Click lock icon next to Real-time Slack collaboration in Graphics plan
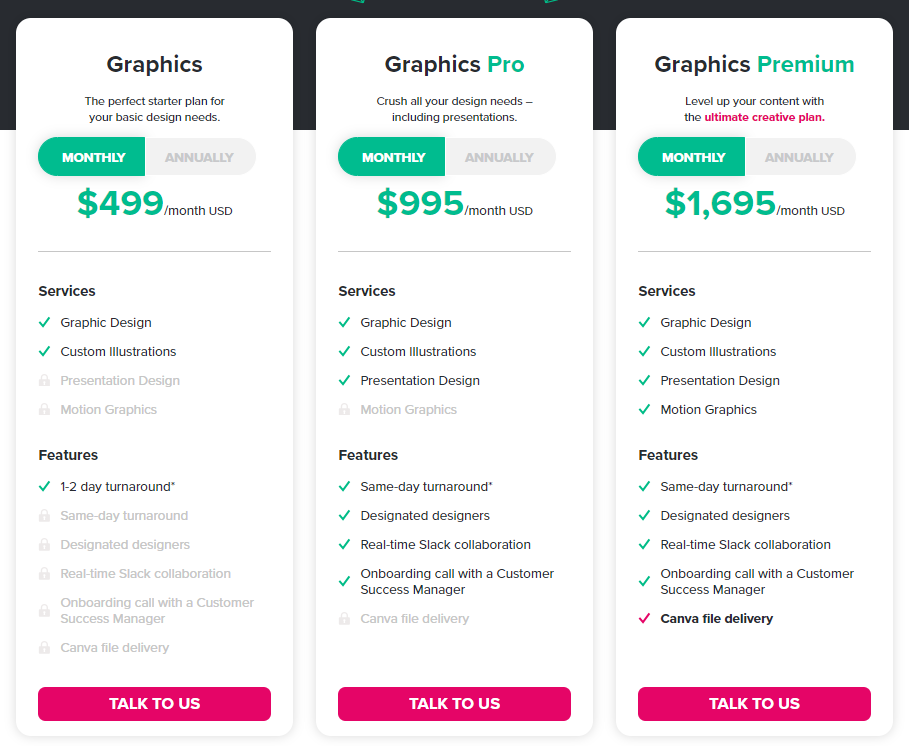 click(44, 573)
